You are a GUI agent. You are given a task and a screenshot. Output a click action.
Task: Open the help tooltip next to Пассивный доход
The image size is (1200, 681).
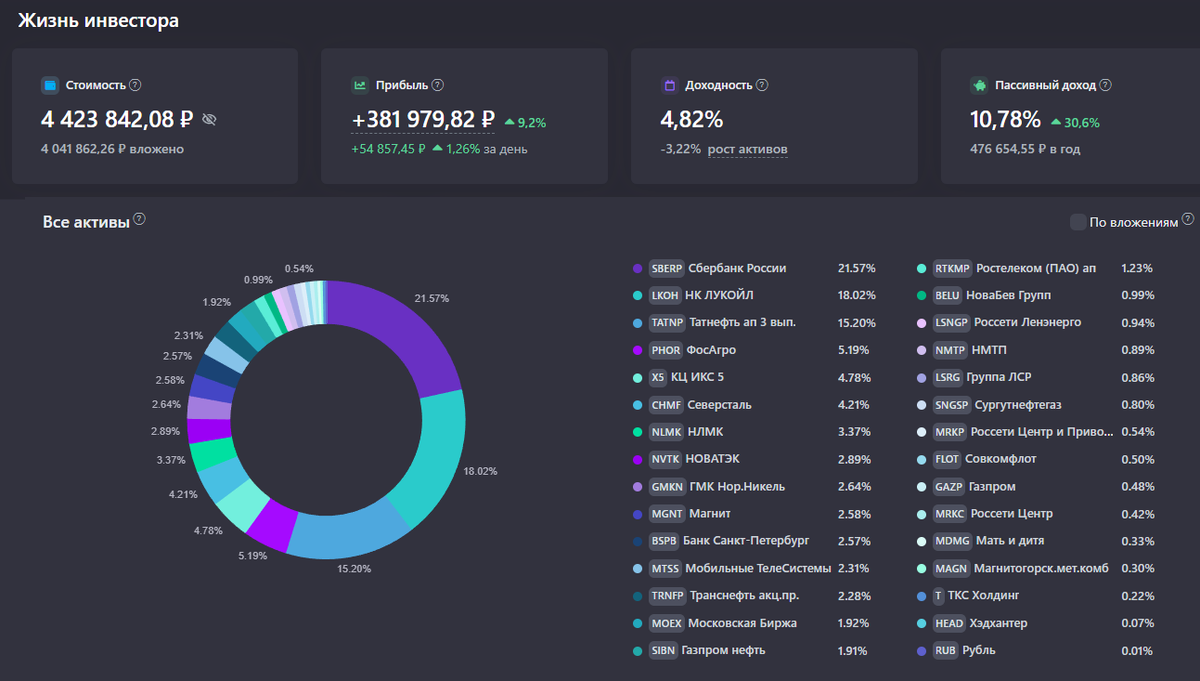[x=1106, y=85]
